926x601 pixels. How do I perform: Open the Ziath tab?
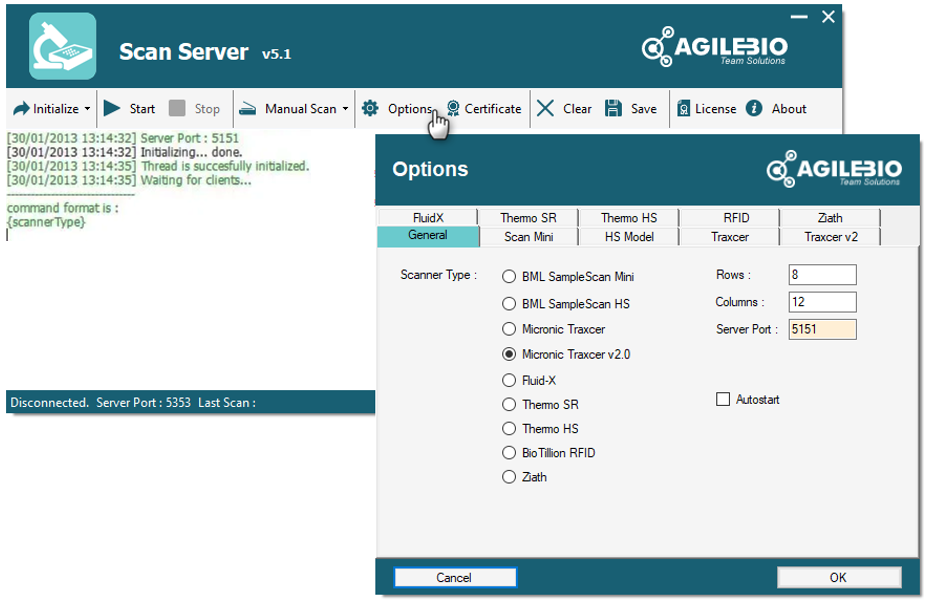(x=830, y=218)
